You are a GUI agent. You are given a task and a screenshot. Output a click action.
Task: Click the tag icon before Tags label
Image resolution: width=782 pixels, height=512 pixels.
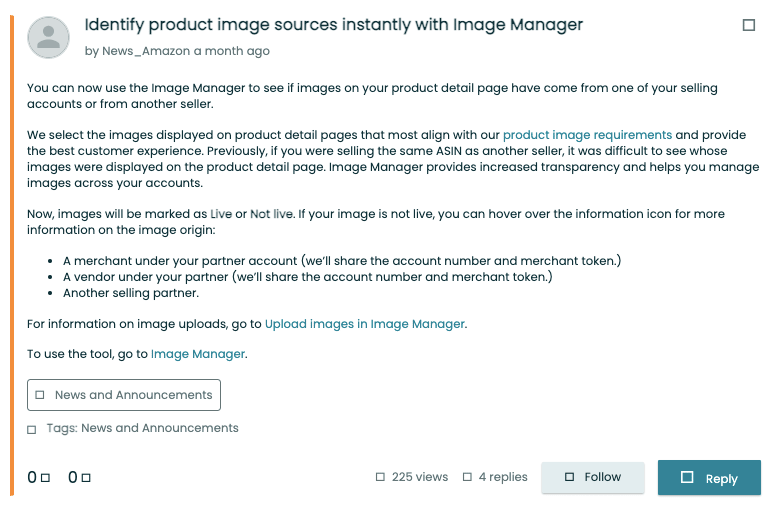32,429
